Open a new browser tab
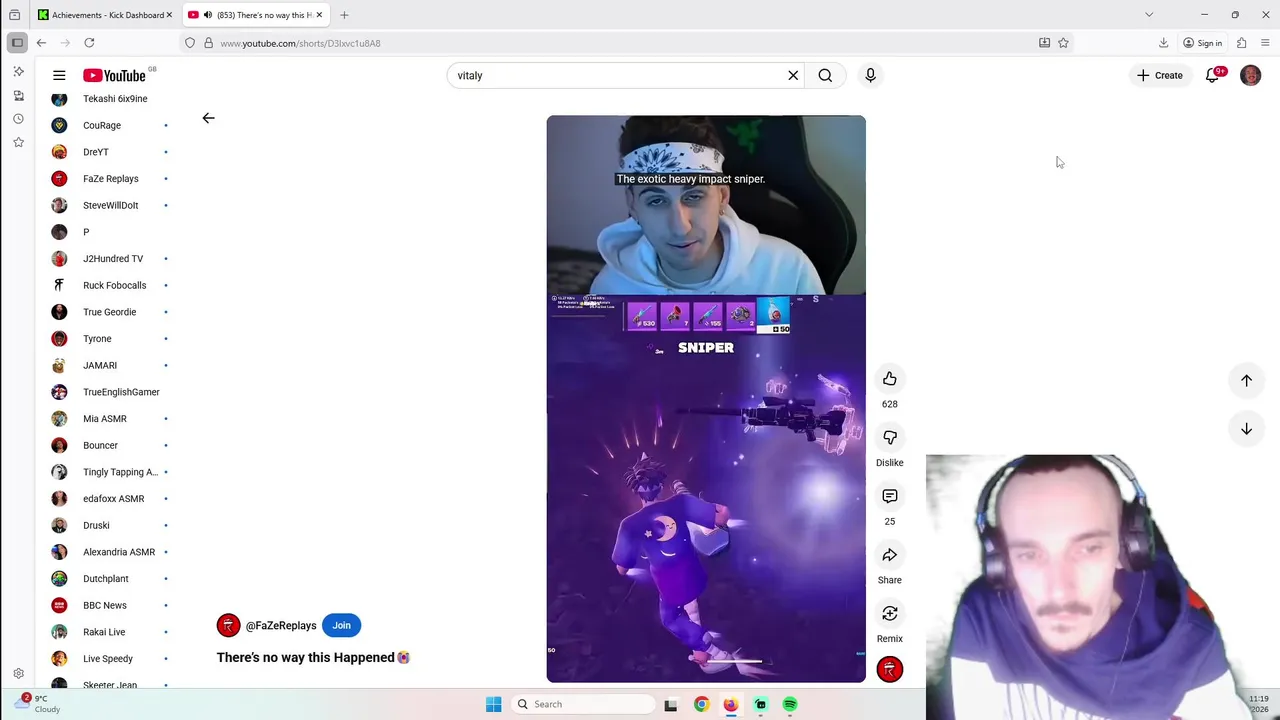This screenshot has width=1280, height=720. [344, 15]
